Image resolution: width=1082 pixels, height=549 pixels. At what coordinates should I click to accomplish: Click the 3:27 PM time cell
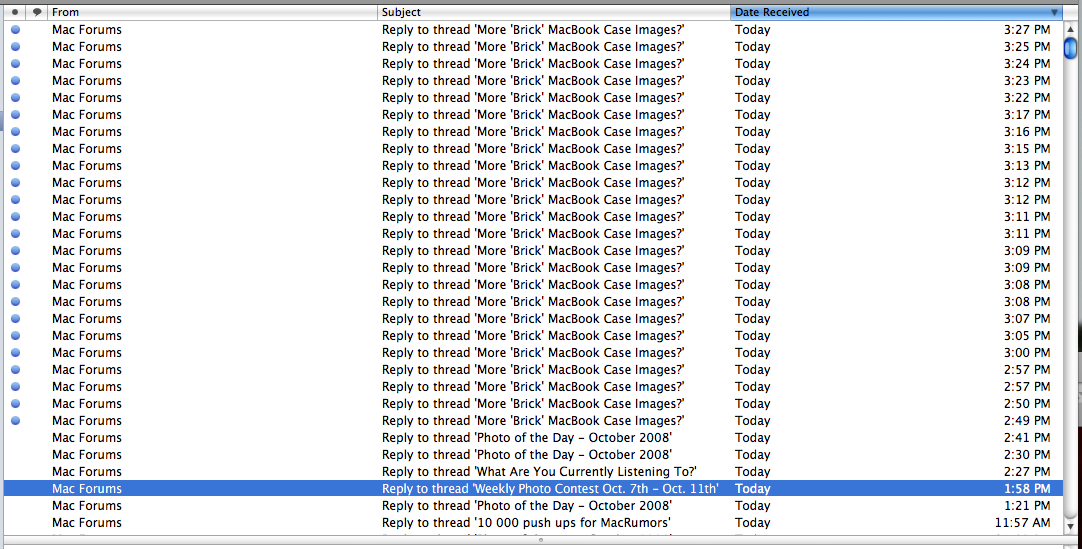(1027, 30)
